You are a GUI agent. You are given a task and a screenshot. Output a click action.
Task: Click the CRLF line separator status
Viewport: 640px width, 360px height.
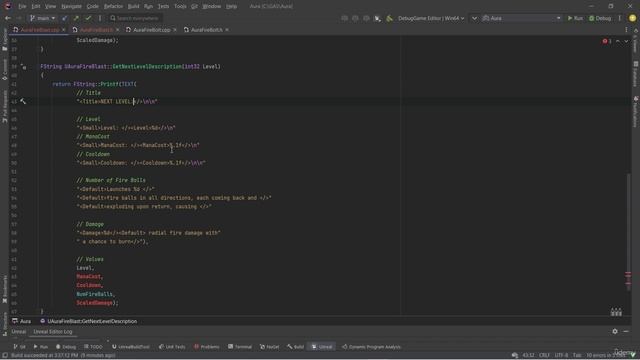544,356
